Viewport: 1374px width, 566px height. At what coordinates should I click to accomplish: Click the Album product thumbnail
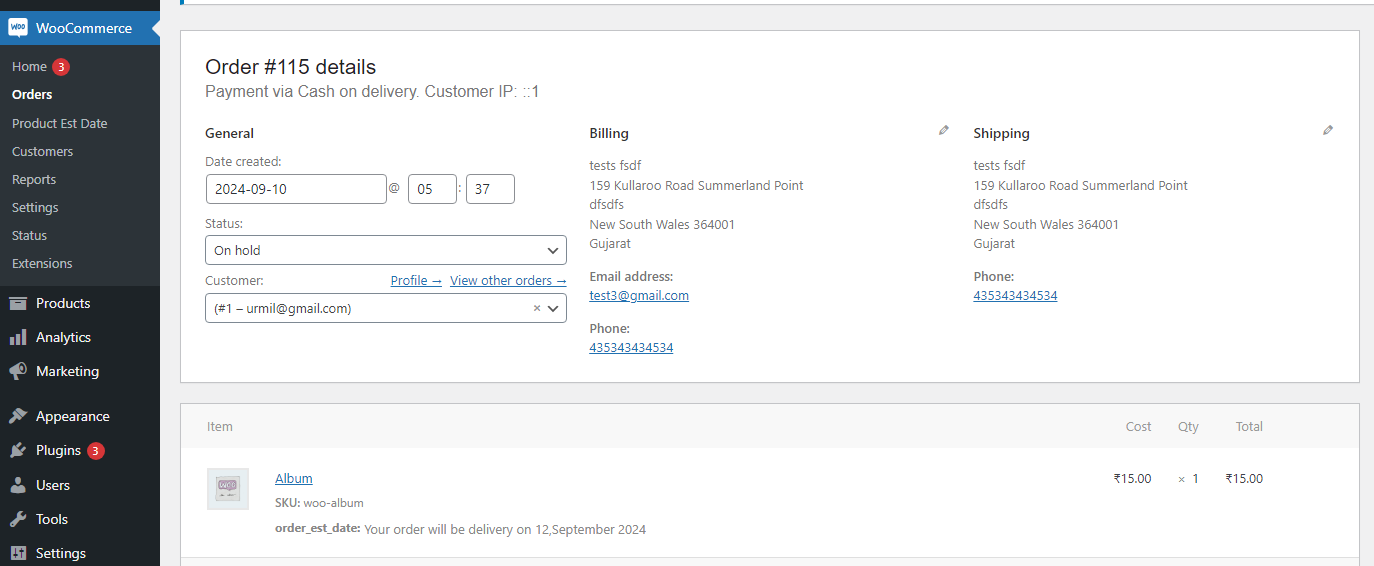coord(228,489)
